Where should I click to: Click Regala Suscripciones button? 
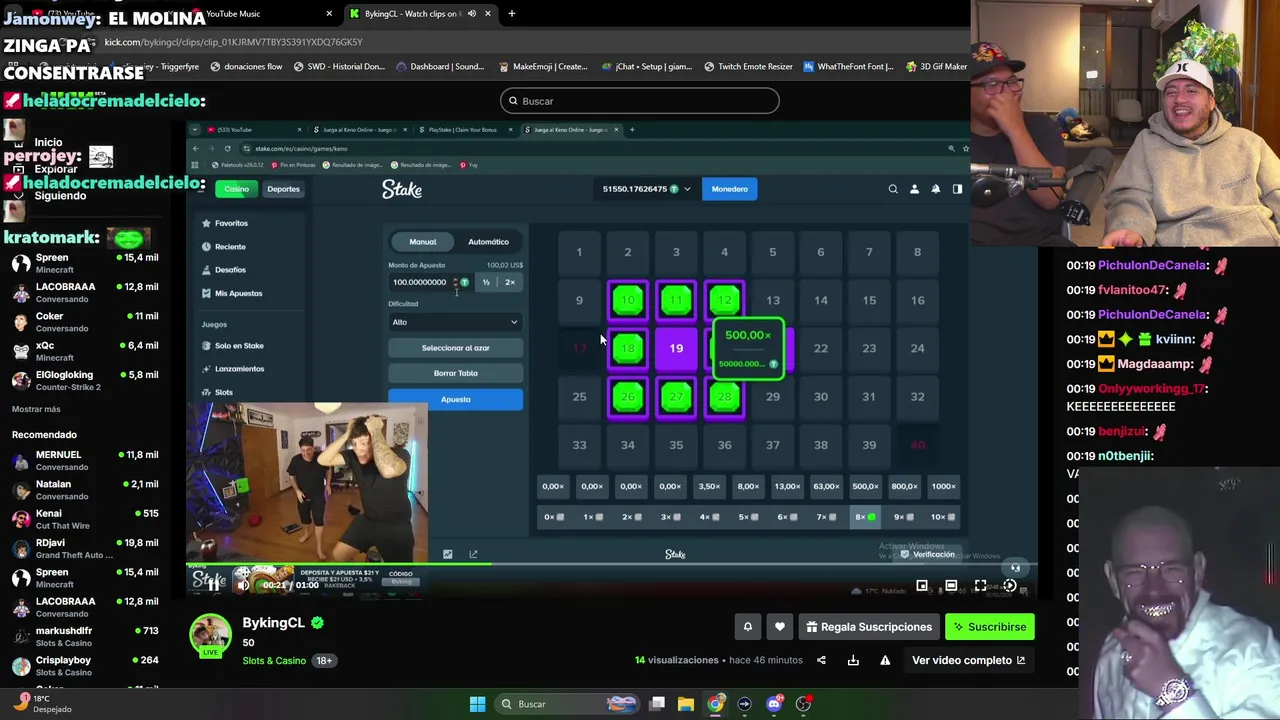pyautogui.click(x=868, y=627)
